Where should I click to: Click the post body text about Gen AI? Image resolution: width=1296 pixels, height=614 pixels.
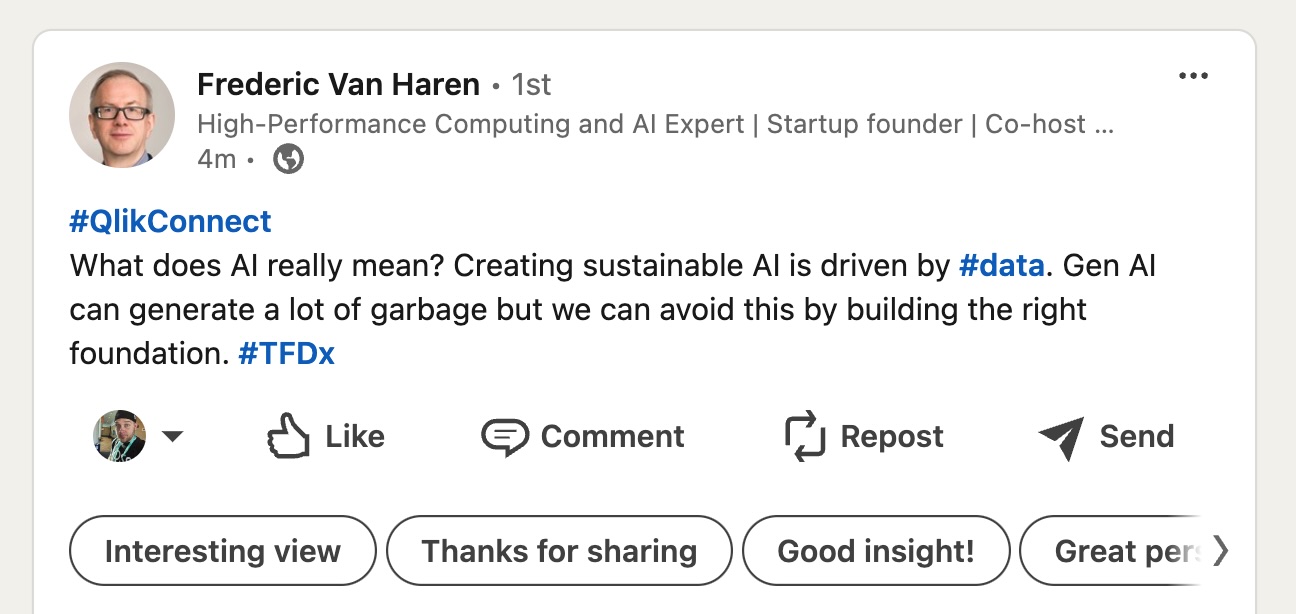(x=578, y=310)
